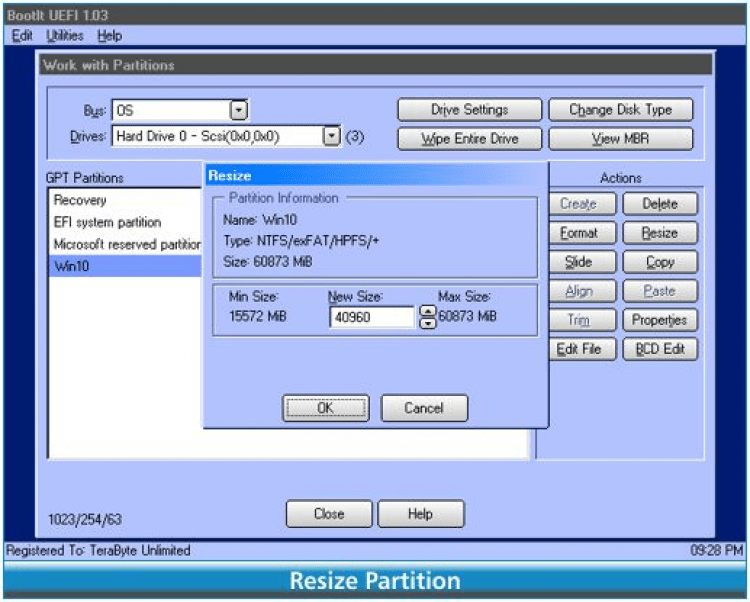This screenshot has width=750, height=602.
Task: Click the Close button at bottom
Action: tap(328, 514)
